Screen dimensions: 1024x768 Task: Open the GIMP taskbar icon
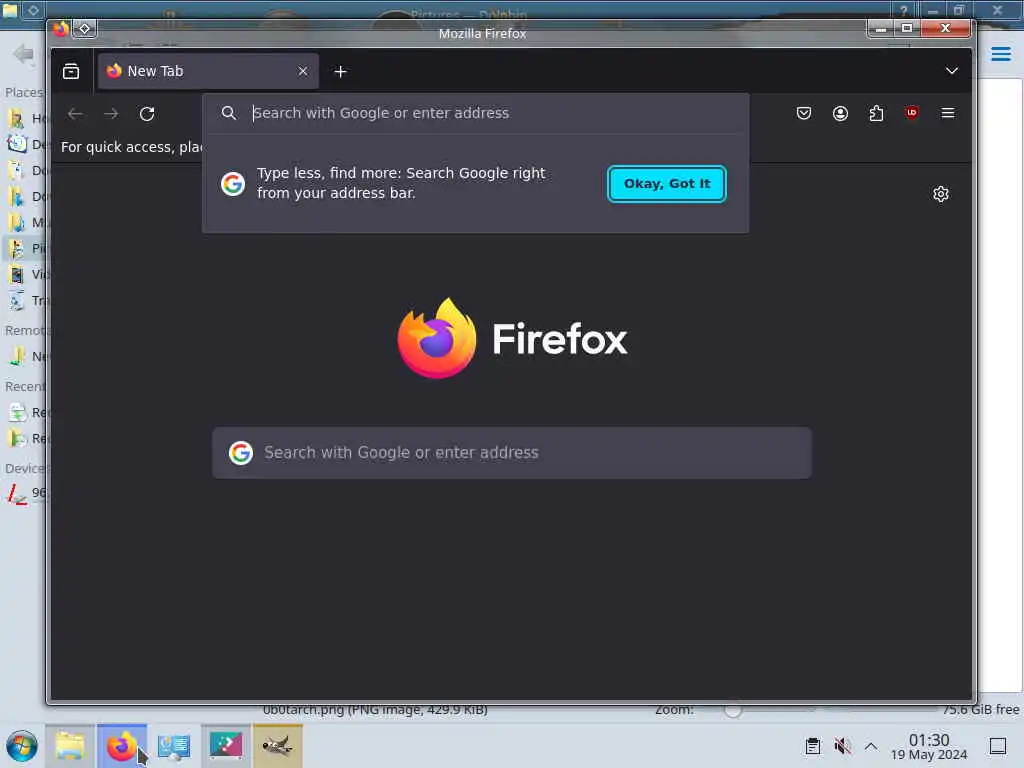[278, 746]
